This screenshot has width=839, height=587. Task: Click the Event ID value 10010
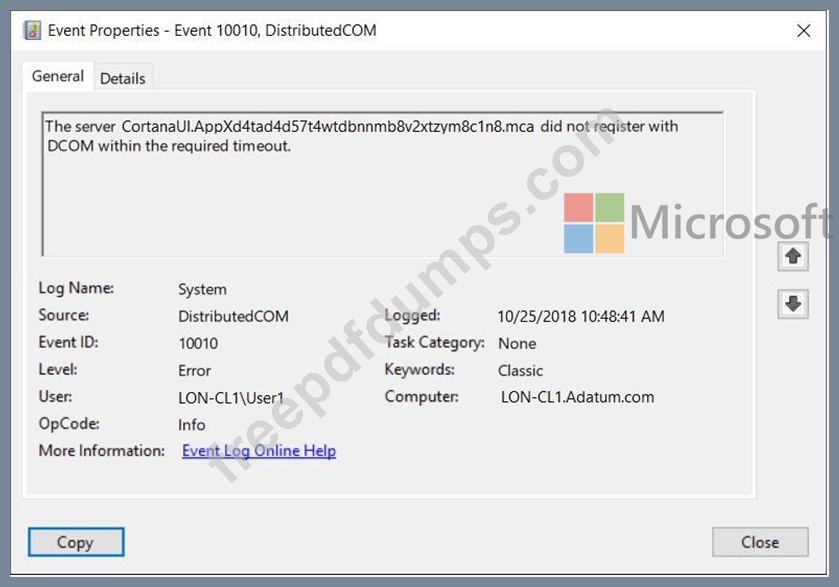[x=198, y=344]
